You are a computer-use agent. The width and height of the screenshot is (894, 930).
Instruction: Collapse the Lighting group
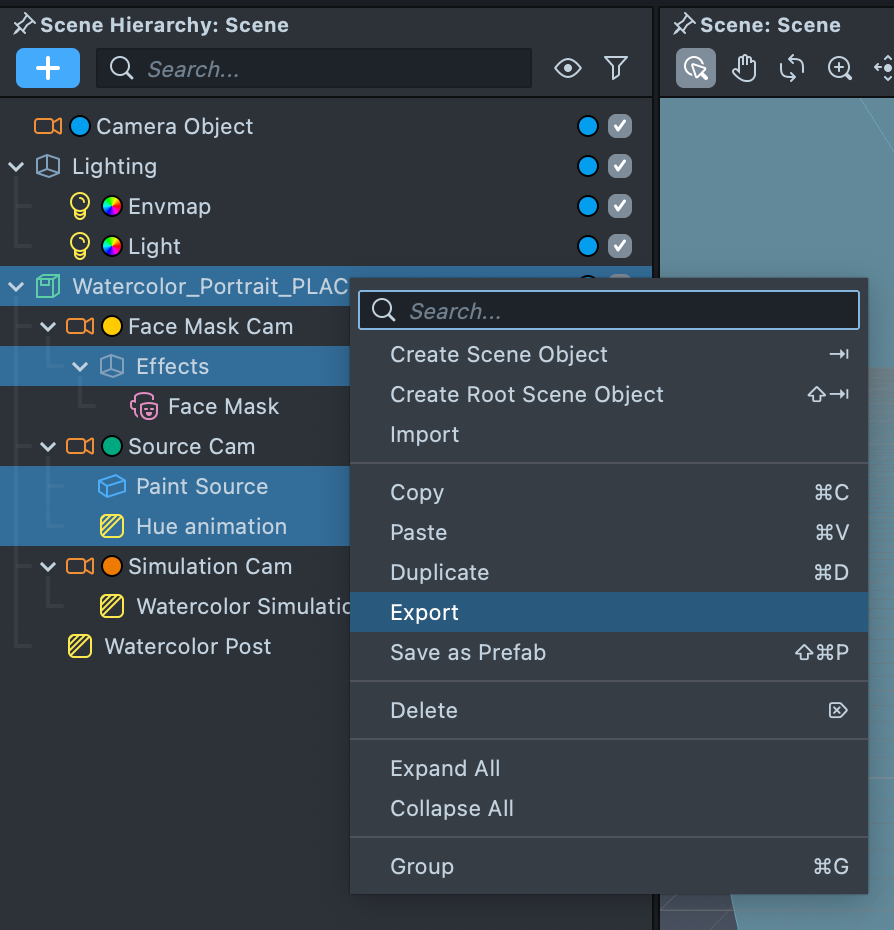pos(16,166)
